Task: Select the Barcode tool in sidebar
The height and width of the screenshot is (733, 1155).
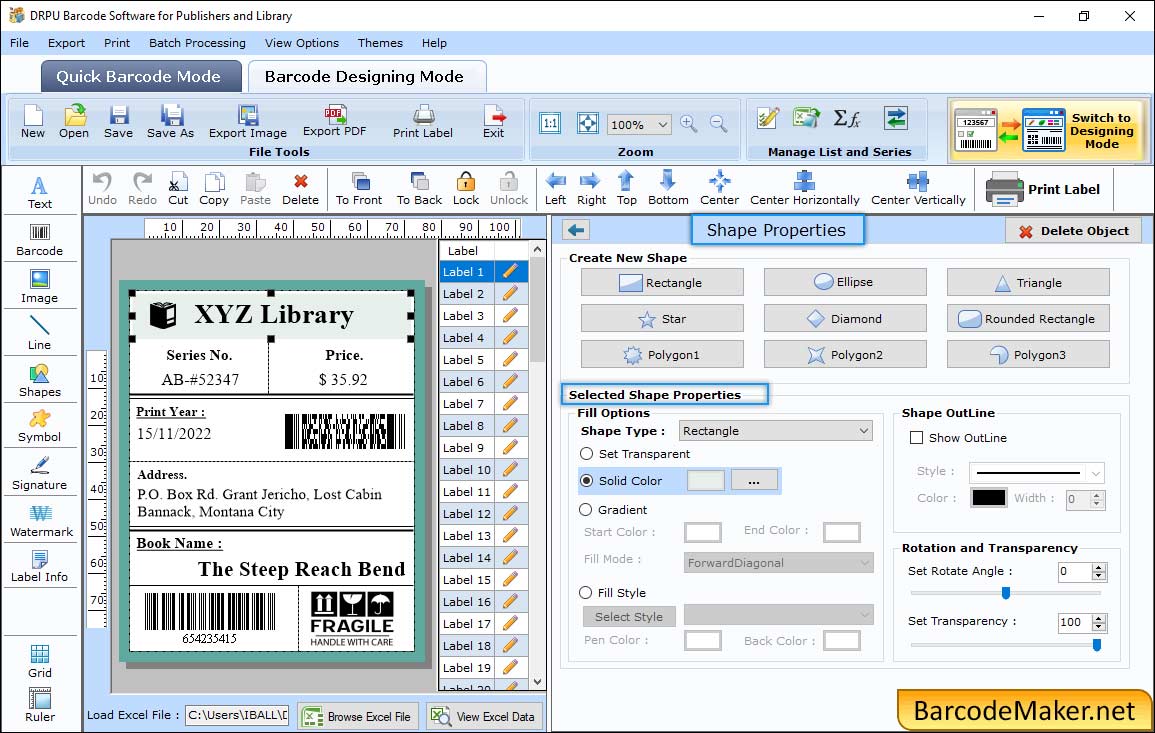Action: click(40, 240)
